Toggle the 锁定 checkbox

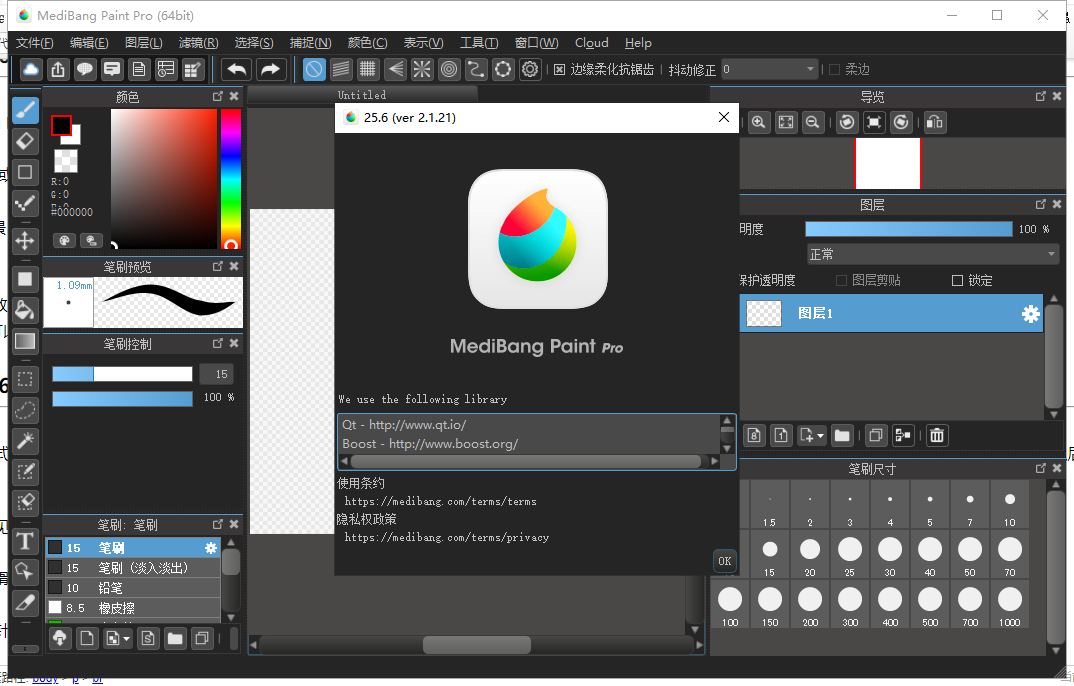tap(958, 281)
